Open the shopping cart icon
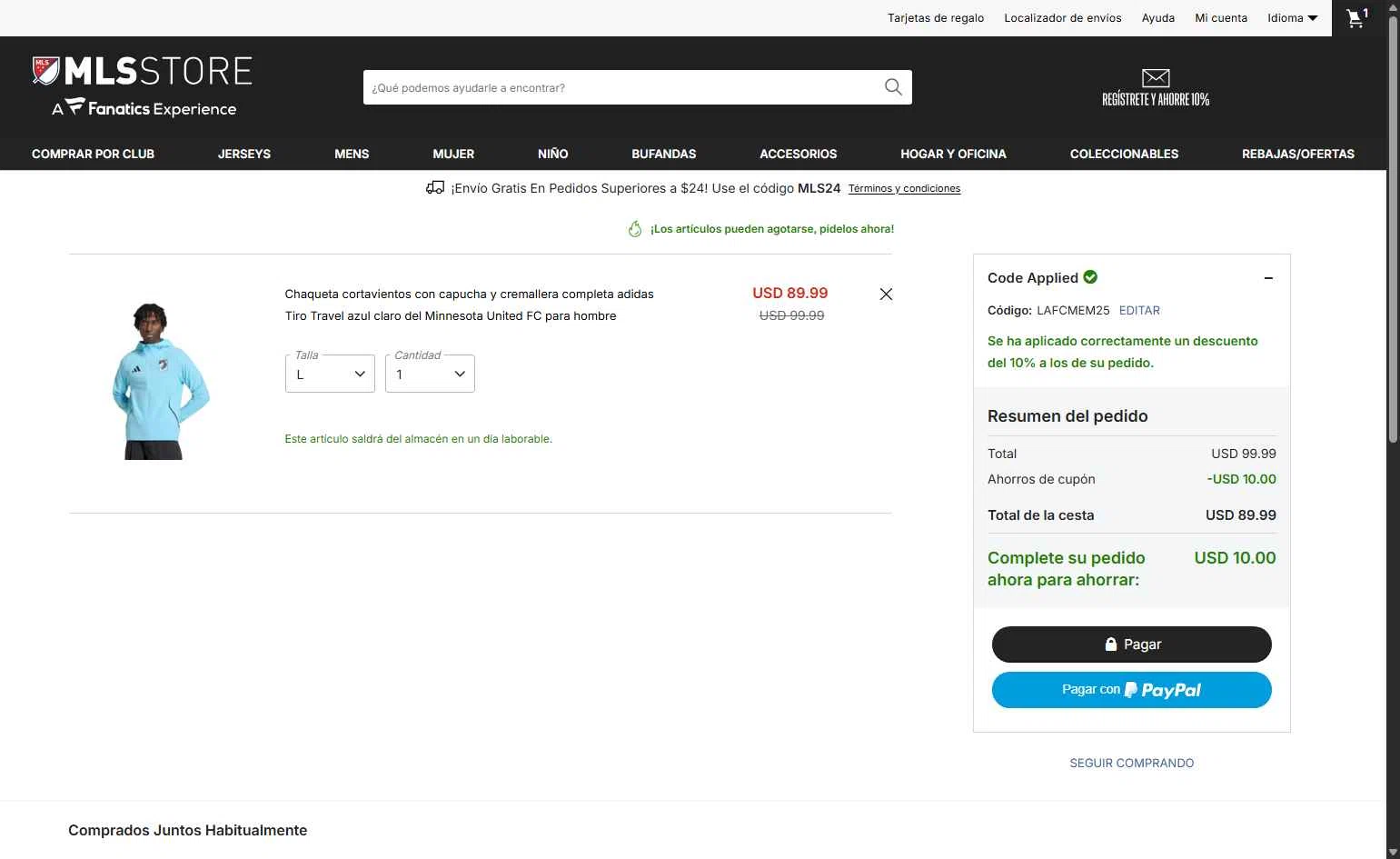 [1357, 18]
